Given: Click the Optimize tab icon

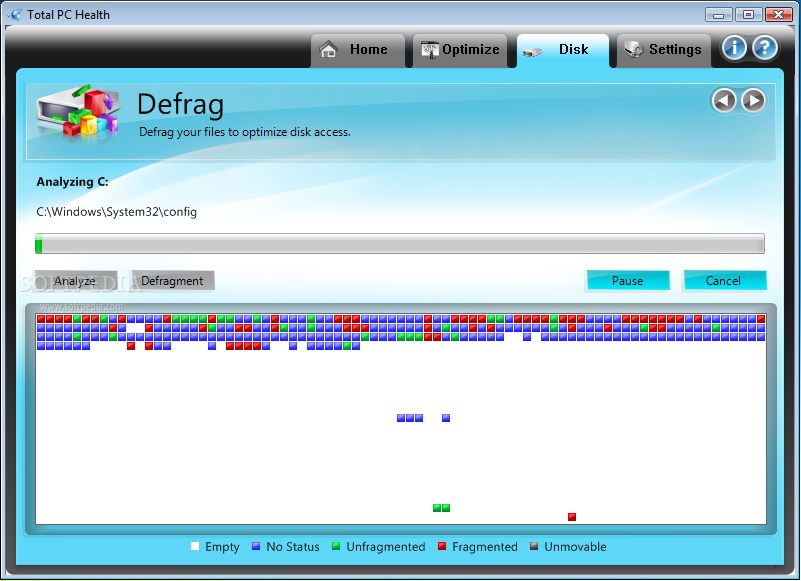Looking at the screenshot, I should (430, 50).
